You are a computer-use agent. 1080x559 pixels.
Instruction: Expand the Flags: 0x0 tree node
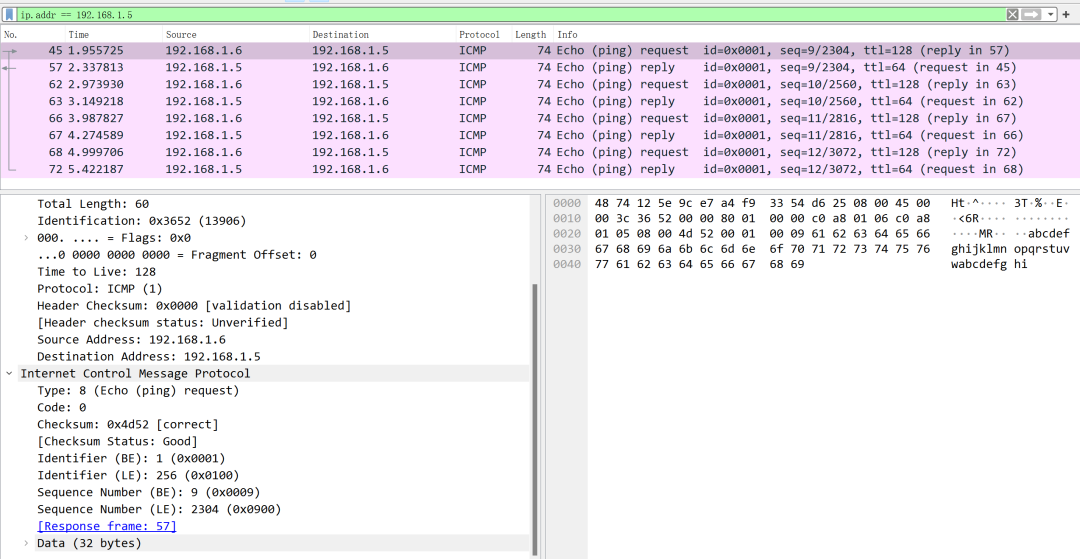click(25, 238)
